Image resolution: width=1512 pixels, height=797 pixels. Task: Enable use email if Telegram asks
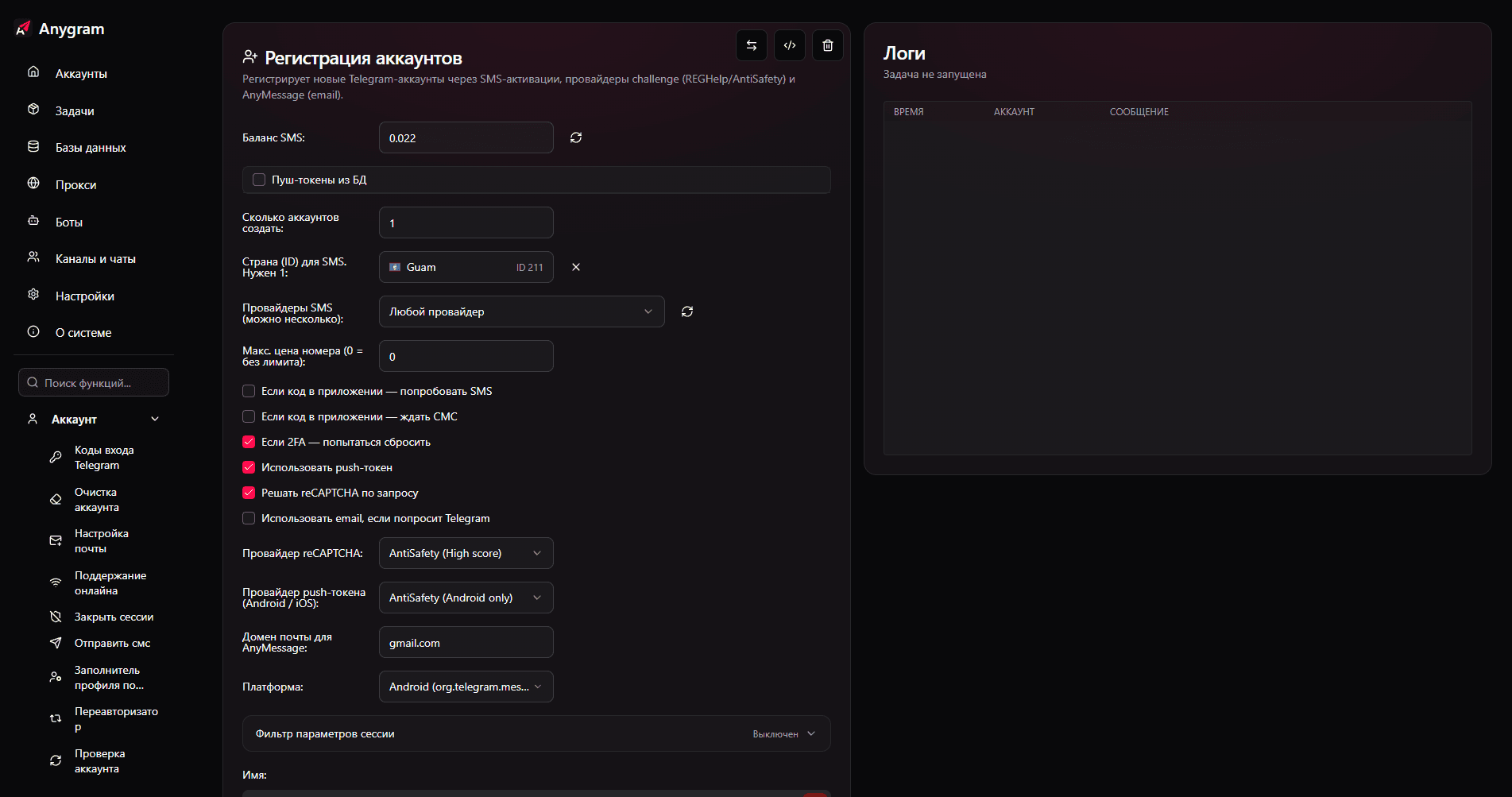[x=249, y=518]
